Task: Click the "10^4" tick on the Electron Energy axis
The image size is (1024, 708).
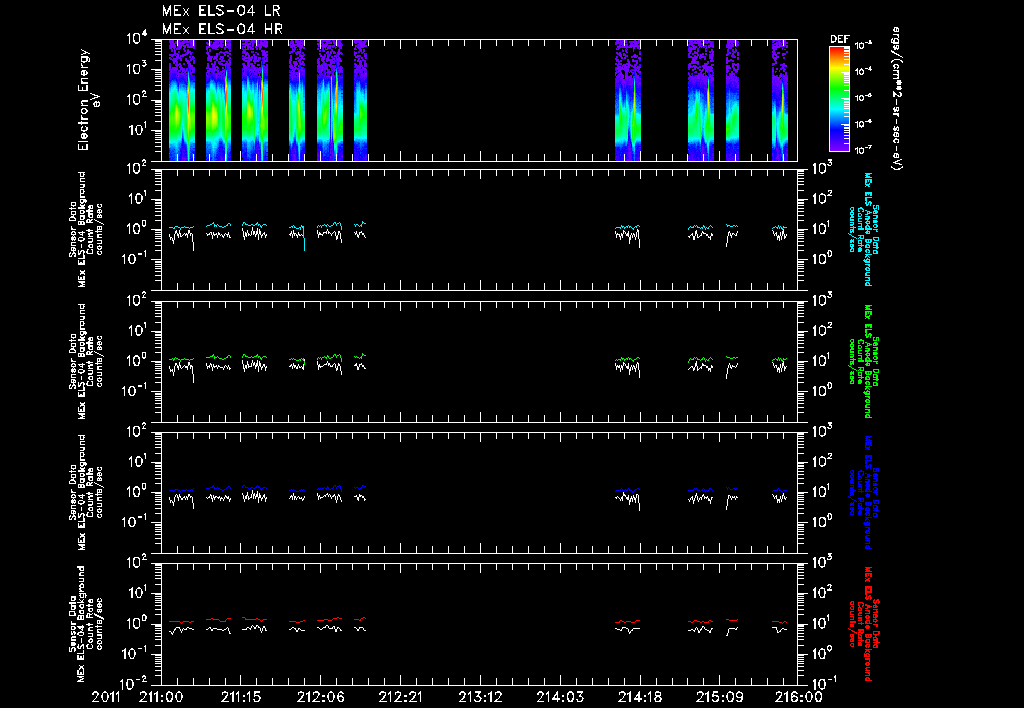Action: [x=137, y=39]
